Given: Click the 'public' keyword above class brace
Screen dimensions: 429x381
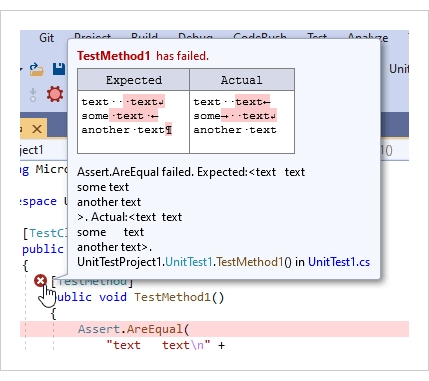Looking at the screenshot, I should [43, 249].
